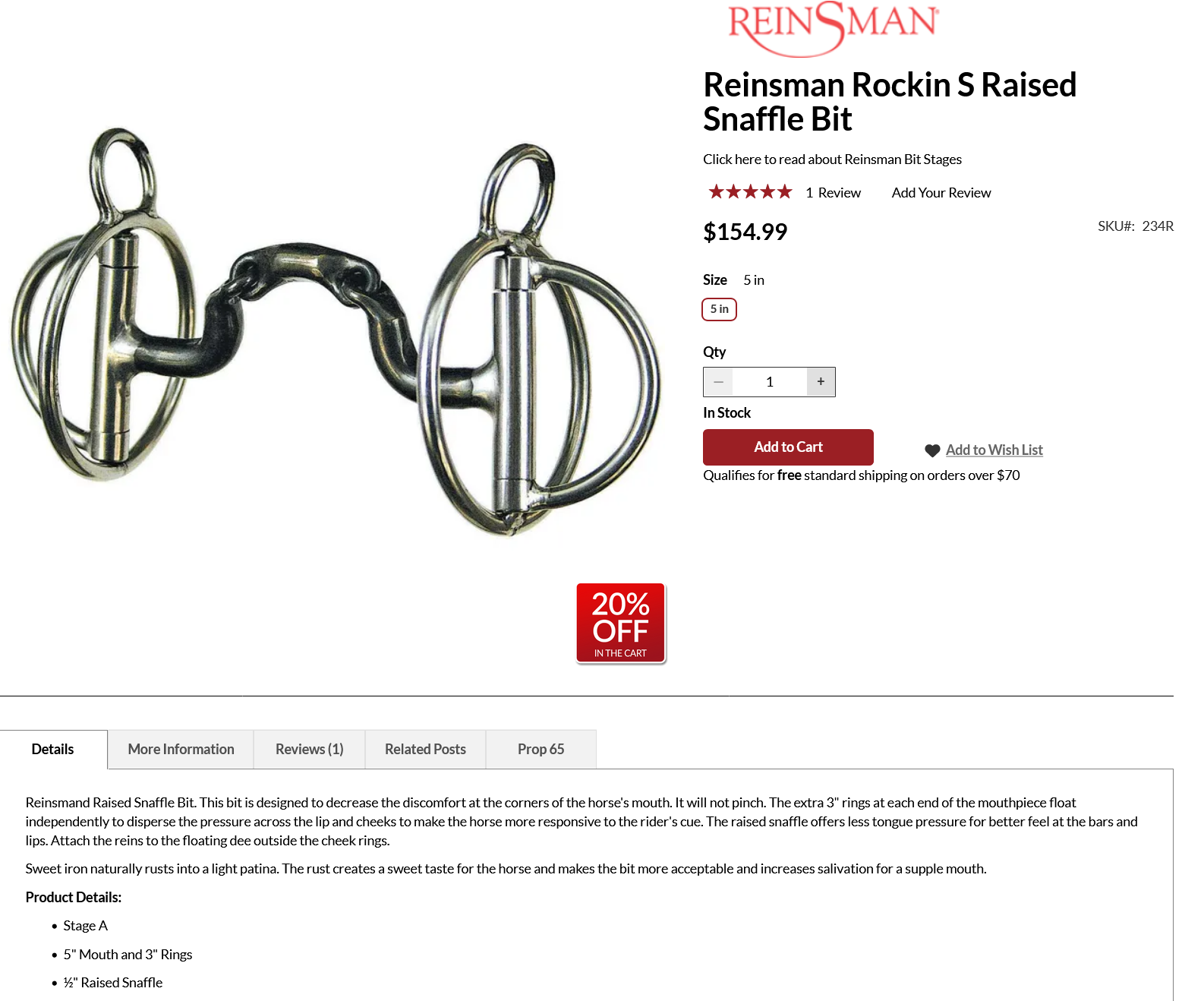Open the 1 Review link
The height and width of the screenshot is (1001, 1204).
(833, 193)
